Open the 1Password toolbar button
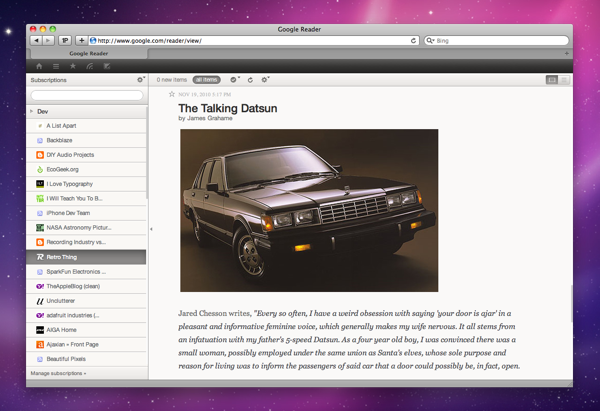 point(65,41)
